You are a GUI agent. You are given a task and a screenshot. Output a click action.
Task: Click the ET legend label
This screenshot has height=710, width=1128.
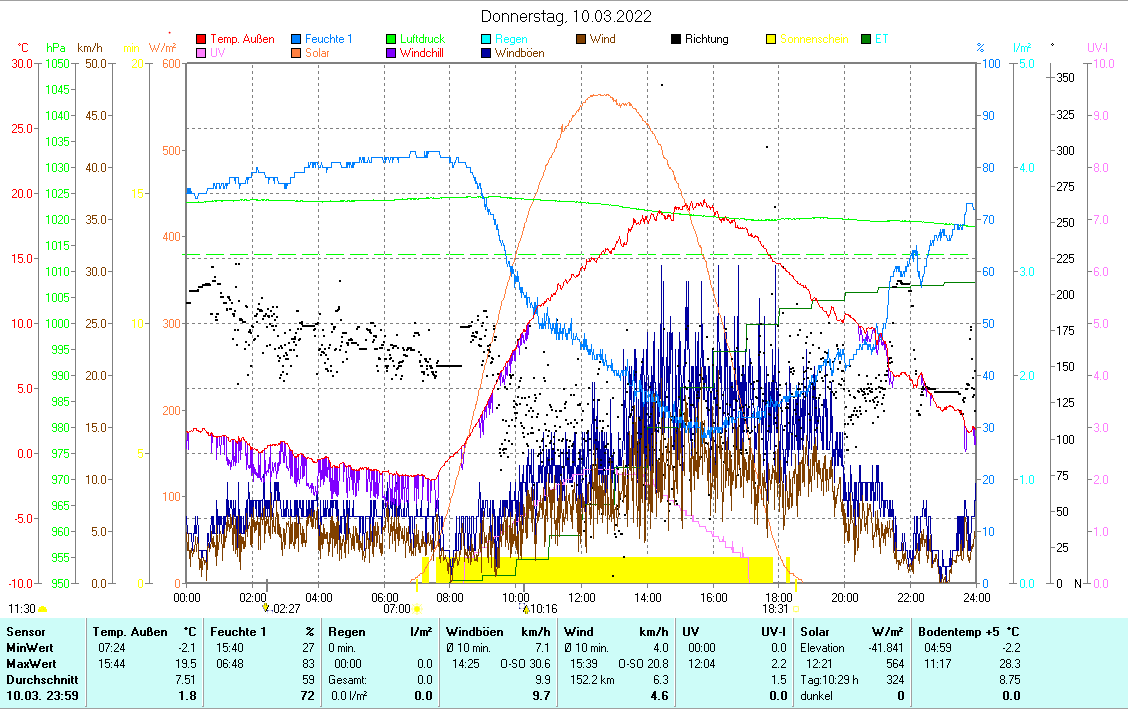pyautogui.click(x=881, y=39)
